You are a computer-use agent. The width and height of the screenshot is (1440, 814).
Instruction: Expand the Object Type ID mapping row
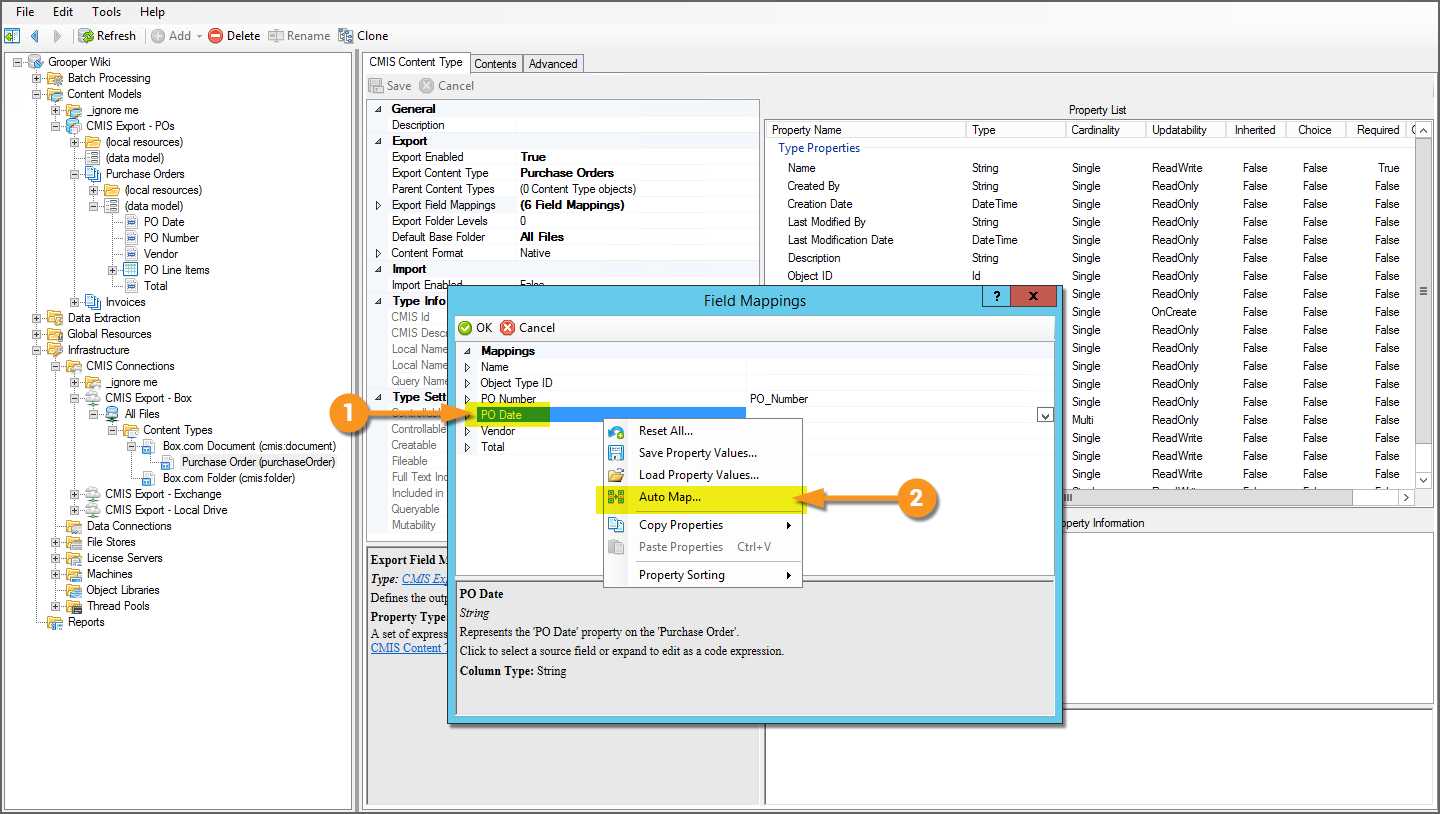coord(467,383)
